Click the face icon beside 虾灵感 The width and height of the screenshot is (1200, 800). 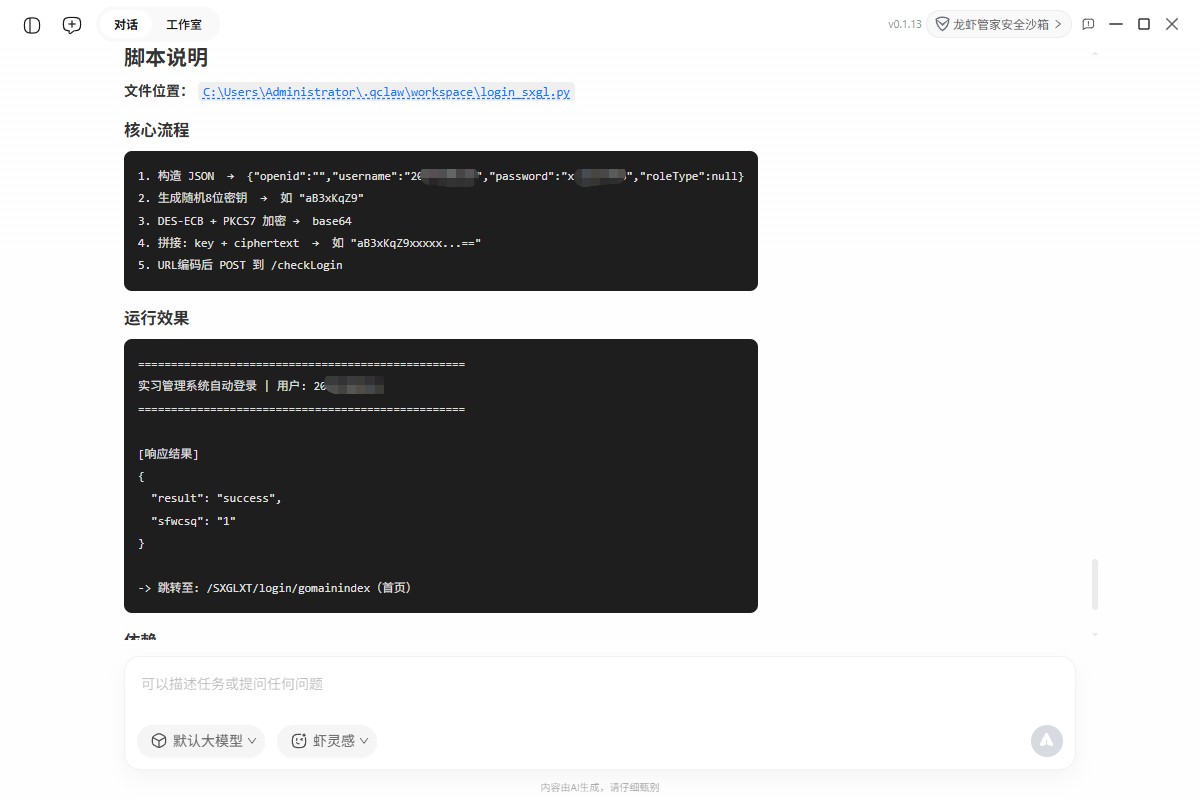click(299, 741)
